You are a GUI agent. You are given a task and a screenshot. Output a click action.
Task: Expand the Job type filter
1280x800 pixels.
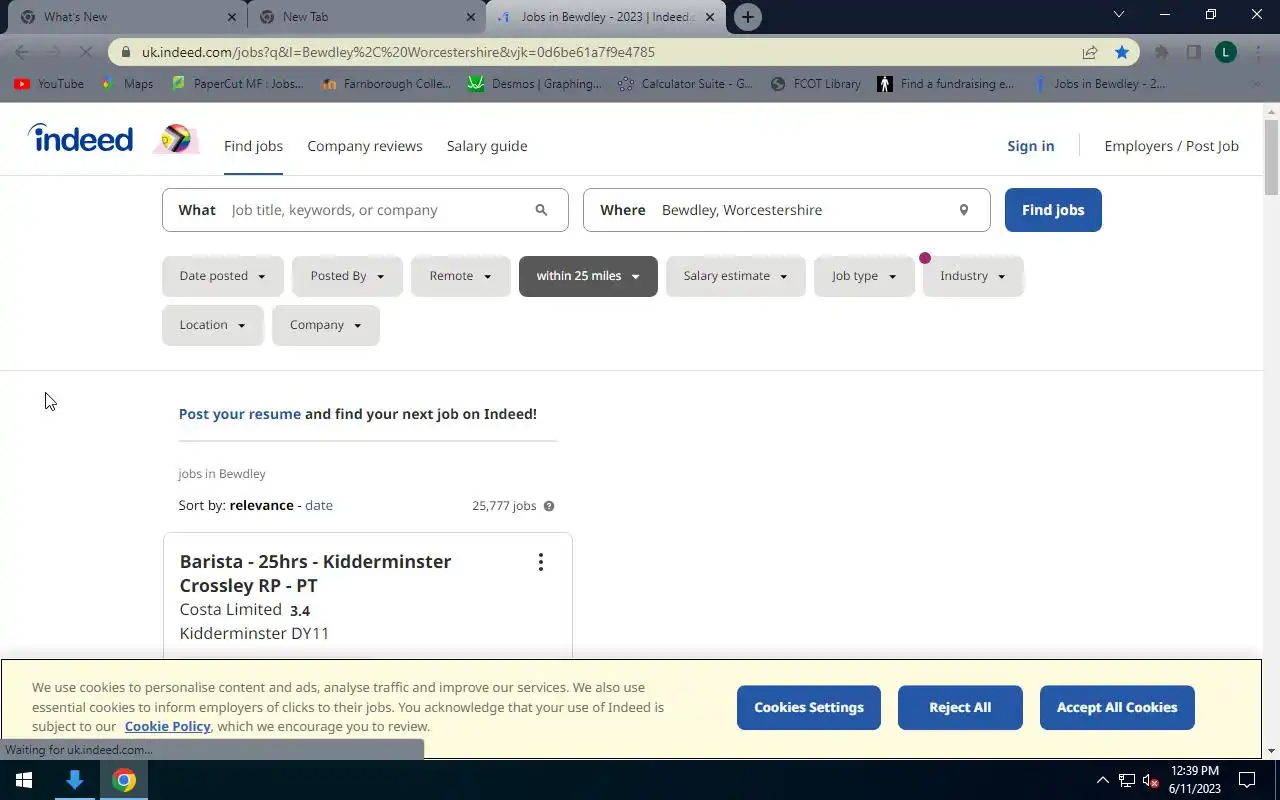(864, 276)
